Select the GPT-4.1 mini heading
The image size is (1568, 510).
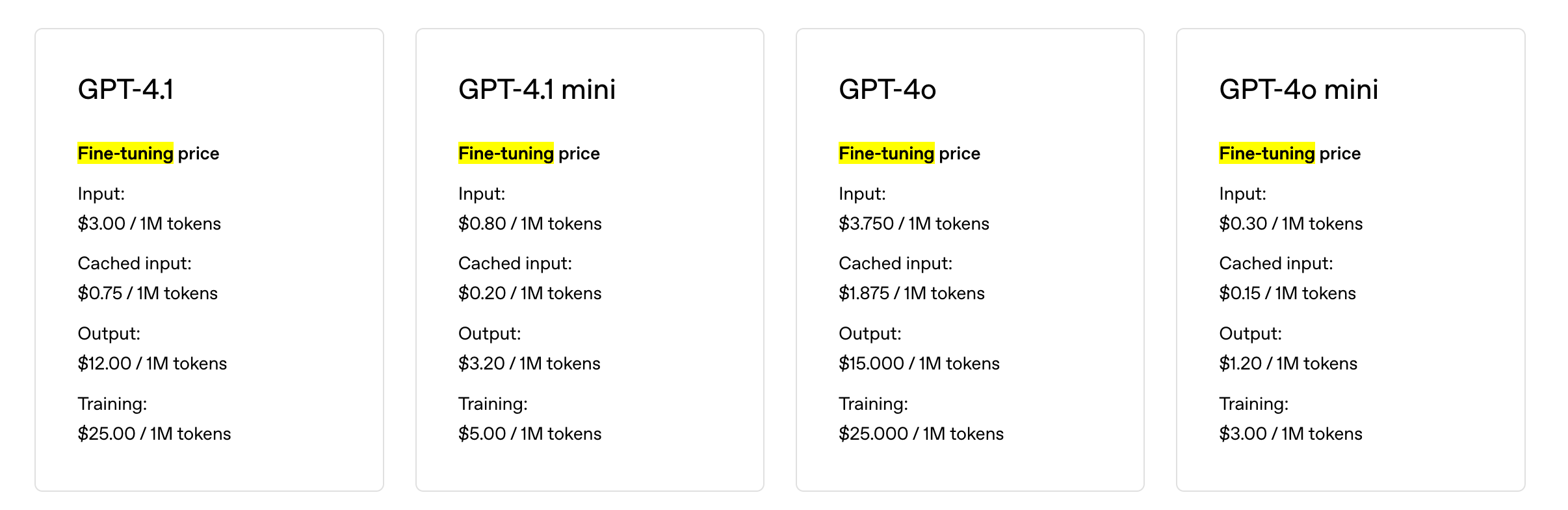coord(537,89)
